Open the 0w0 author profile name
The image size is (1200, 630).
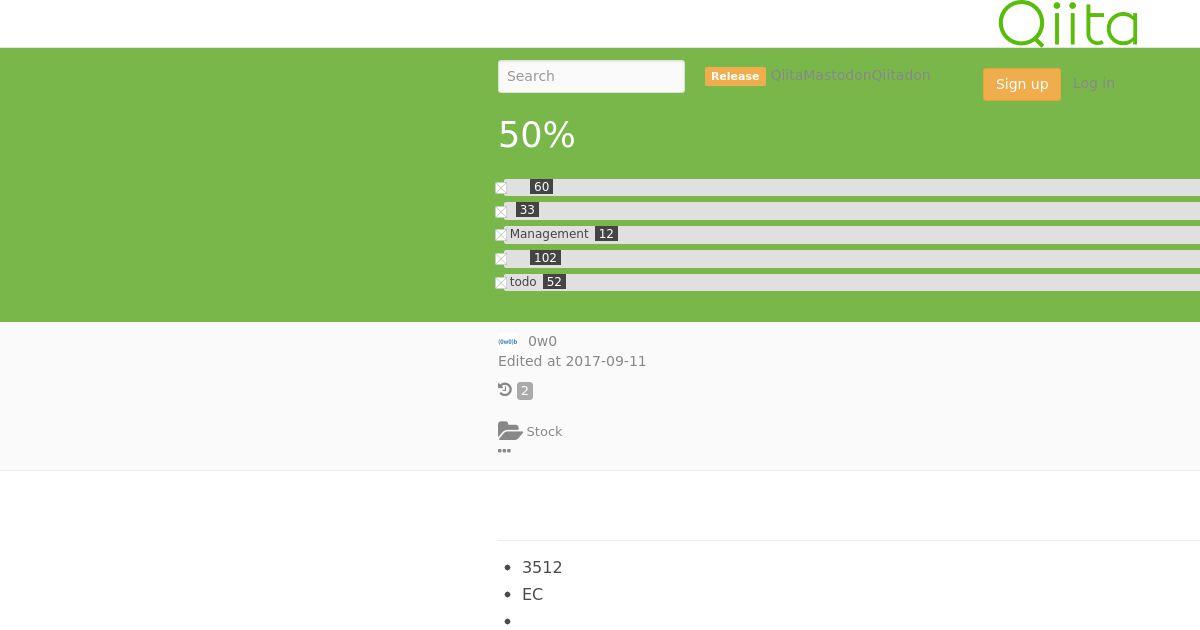[x=542, y=341]
